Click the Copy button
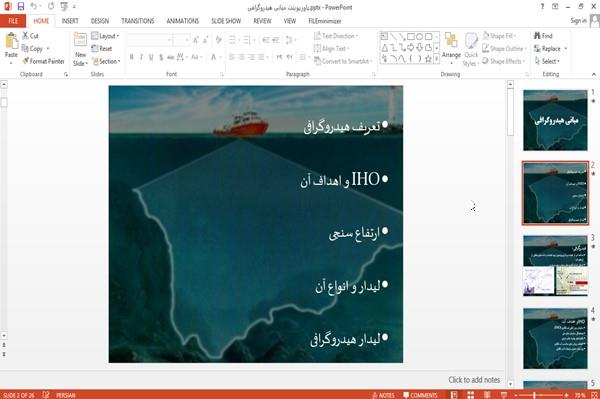 tap(33, 49)
